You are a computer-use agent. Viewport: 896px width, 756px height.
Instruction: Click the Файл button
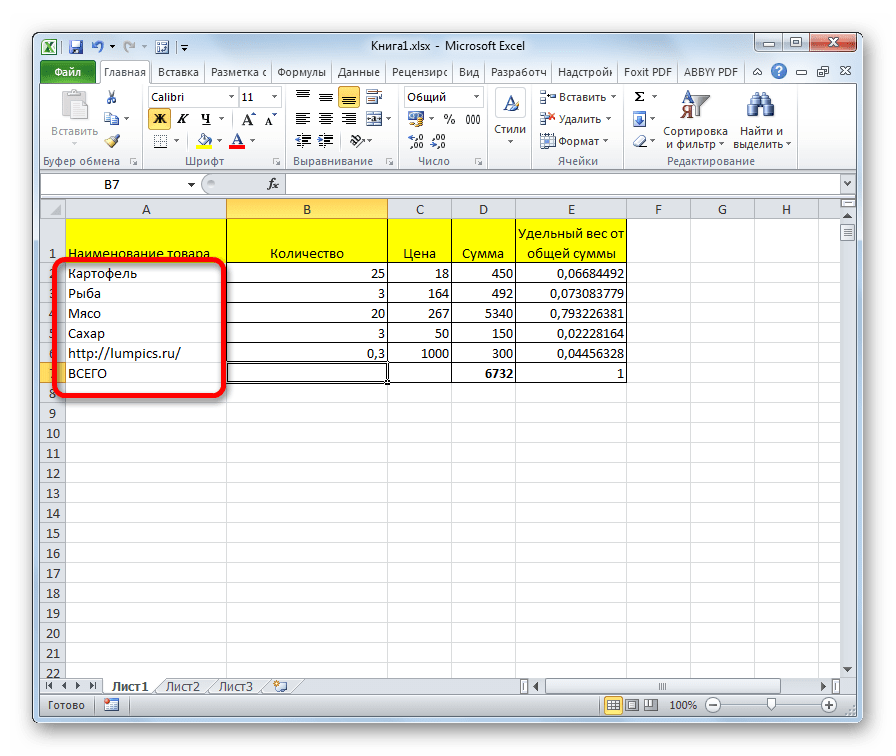click(68, 72)
